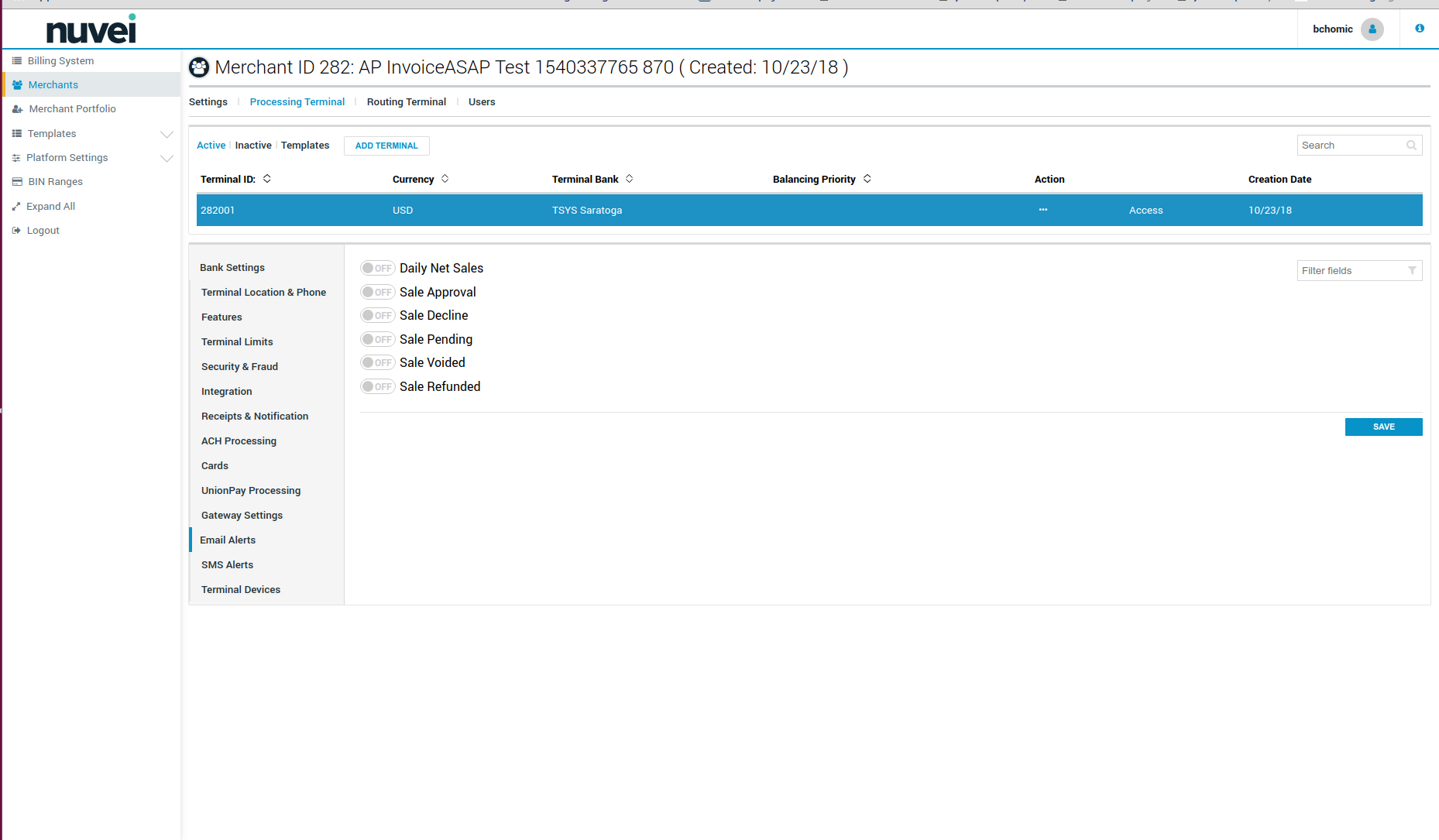Select Email Alerts section

(x=228, y=540)
